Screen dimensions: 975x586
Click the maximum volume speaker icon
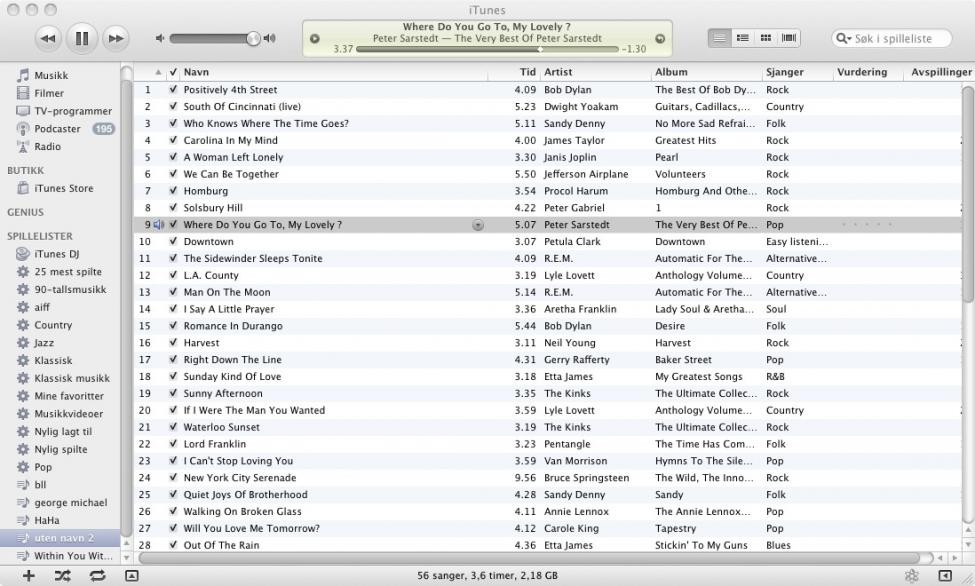(269, 38)
